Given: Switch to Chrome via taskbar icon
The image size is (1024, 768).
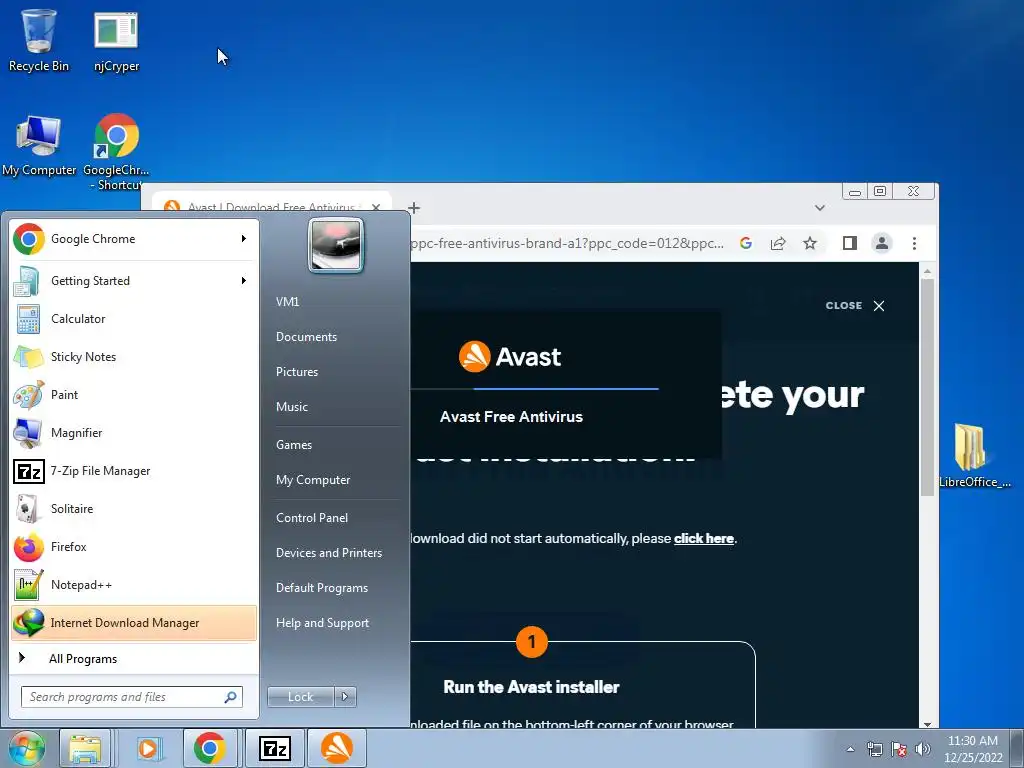Looking at the screenshot, I should tap(210, 748).
